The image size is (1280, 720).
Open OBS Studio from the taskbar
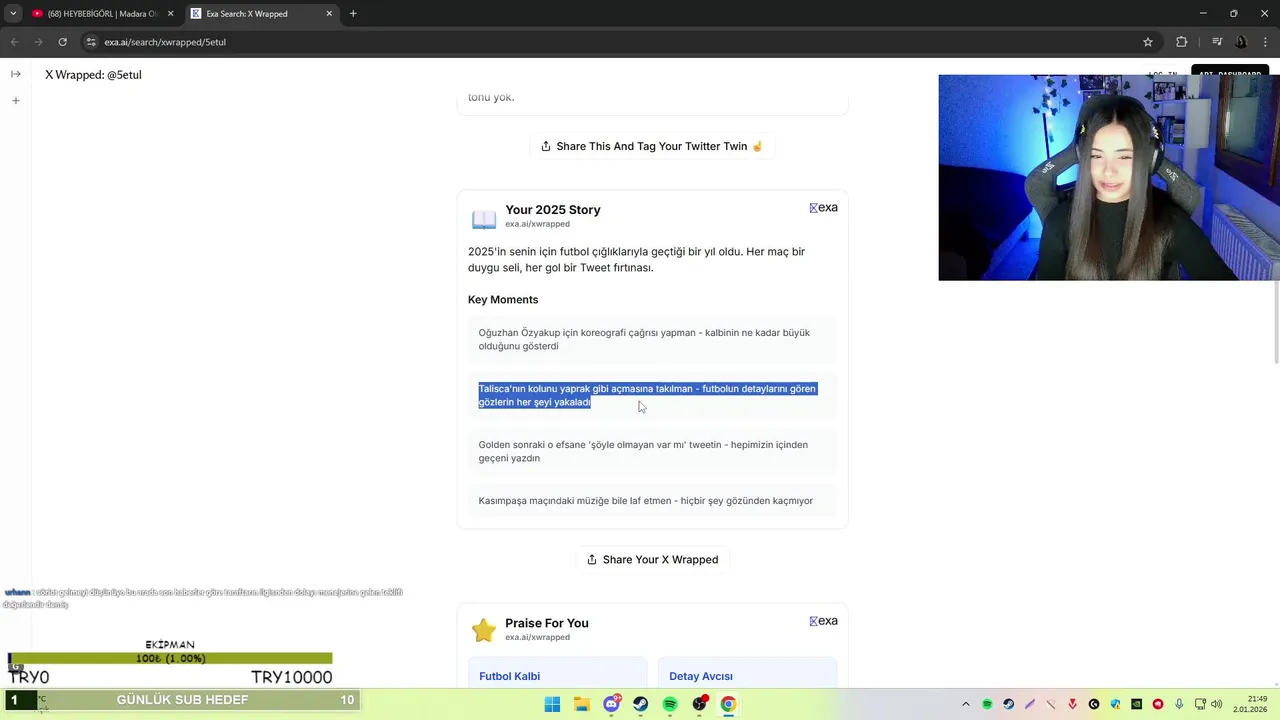[700, 704]
